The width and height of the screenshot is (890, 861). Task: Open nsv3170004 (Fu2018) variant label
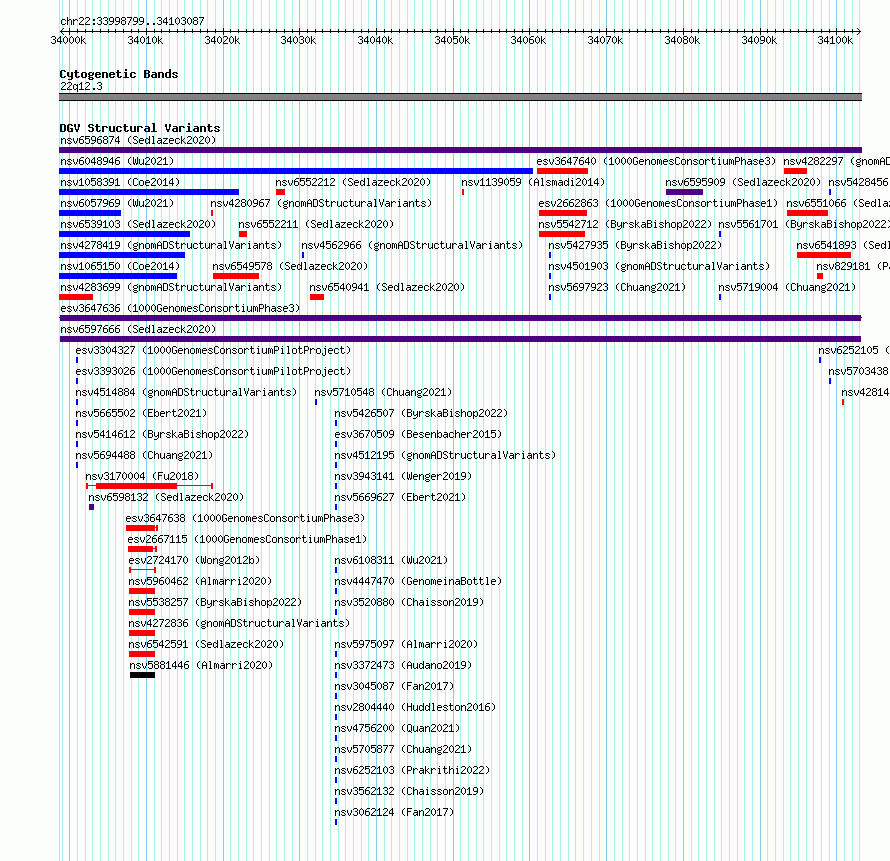[142, 476]
